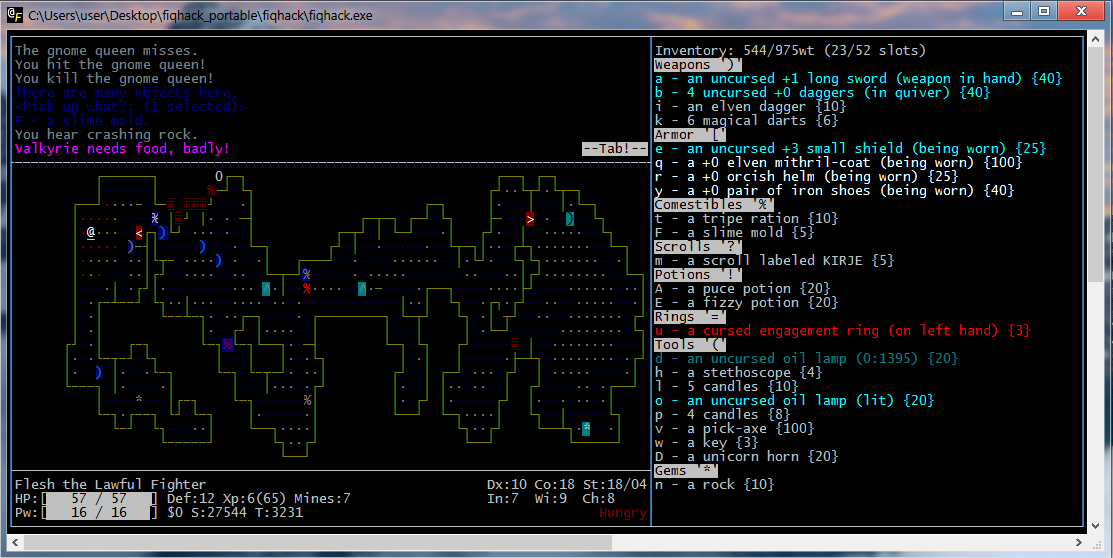Click the teal * gem in the map's lower right
The height and width of the screenshot is (558, 1113).
[586, 428]
